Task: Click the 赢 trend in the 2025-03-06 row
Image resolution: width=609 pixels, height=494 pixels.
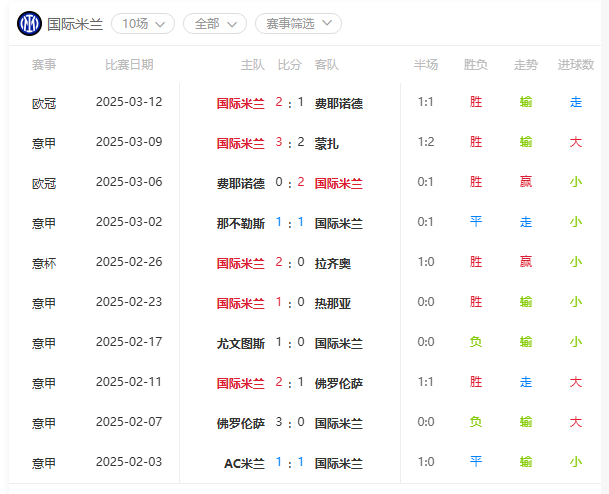Action: click(x=526, y=182)
